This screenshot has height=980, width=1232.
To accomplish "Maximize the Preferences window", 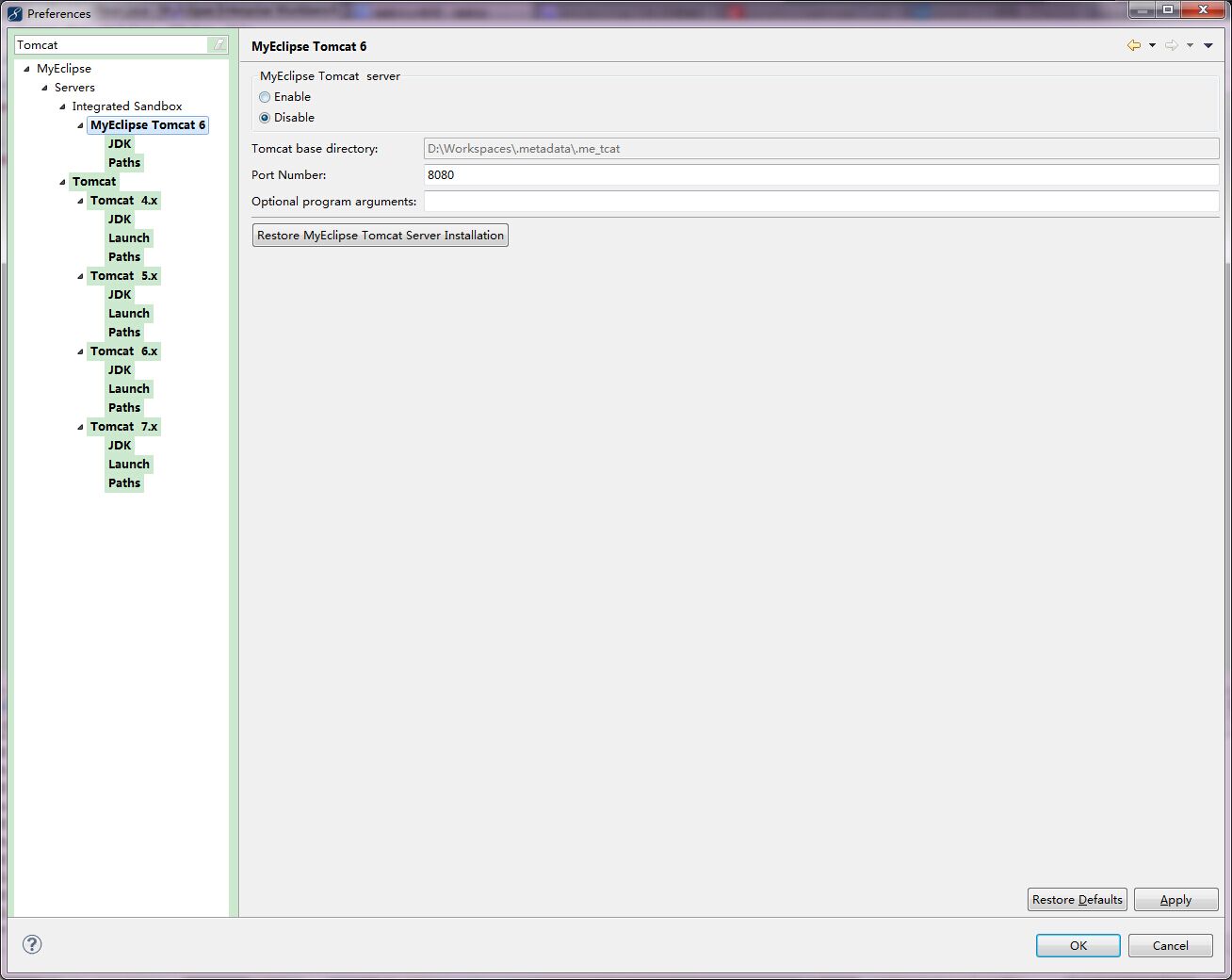I will coord(1168,9).
